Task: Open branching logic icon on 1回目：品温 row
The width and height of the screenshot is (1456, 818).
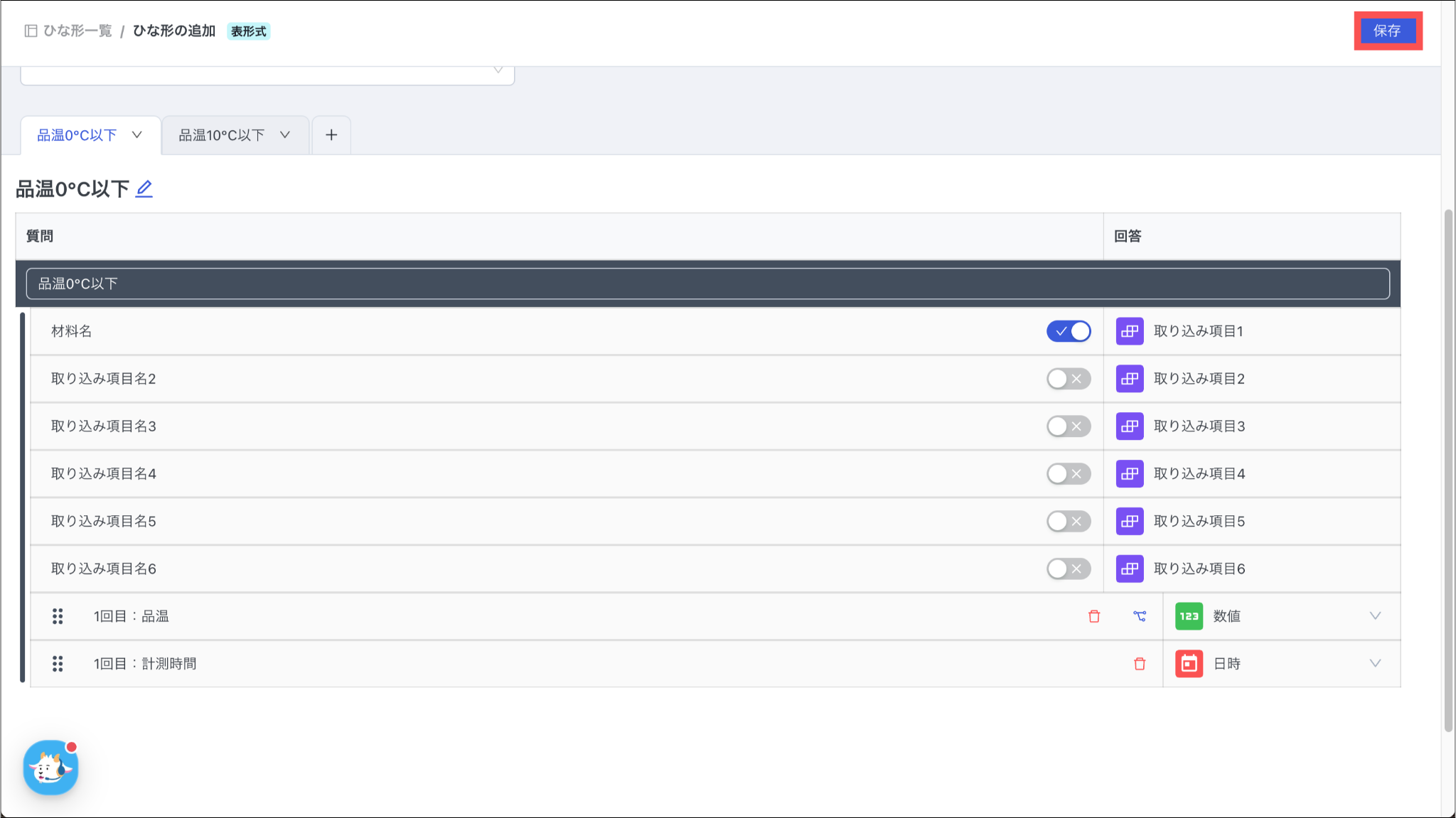Action: pos(1140,616)
